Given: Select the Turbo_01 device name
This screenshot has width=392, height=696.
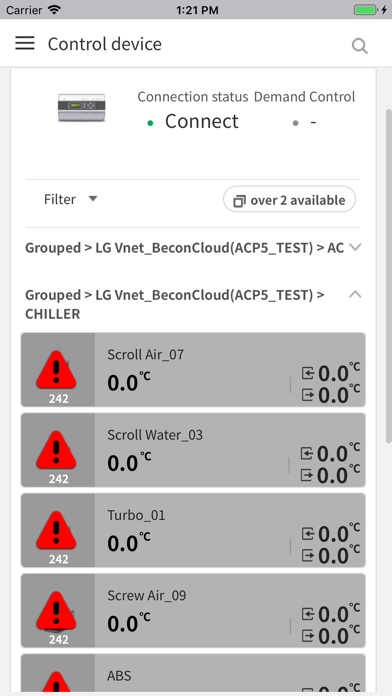Looking at the screenshot, I should coord(136,515).
